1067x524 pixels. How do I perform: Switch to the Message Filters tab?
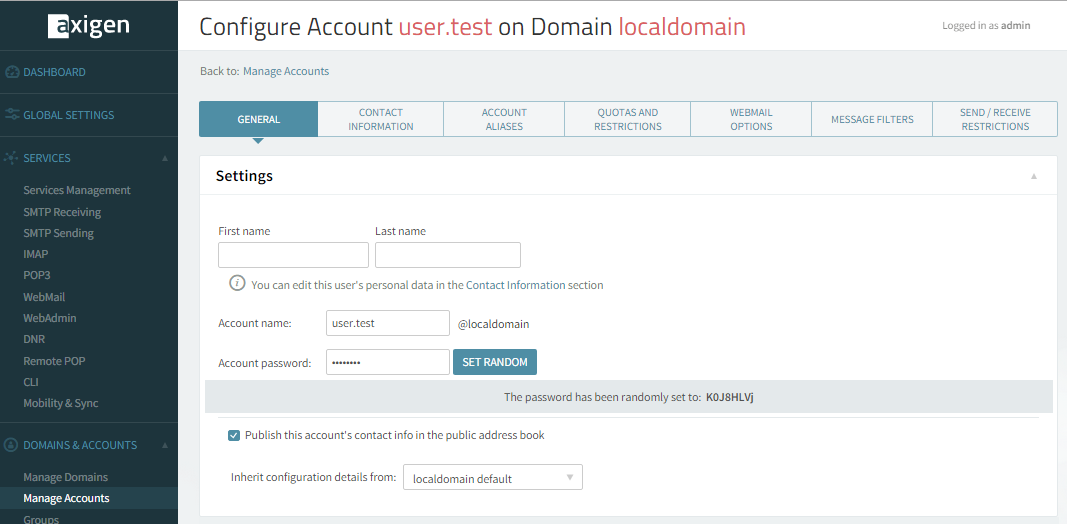pyautogui.click(x=872, y=119)
